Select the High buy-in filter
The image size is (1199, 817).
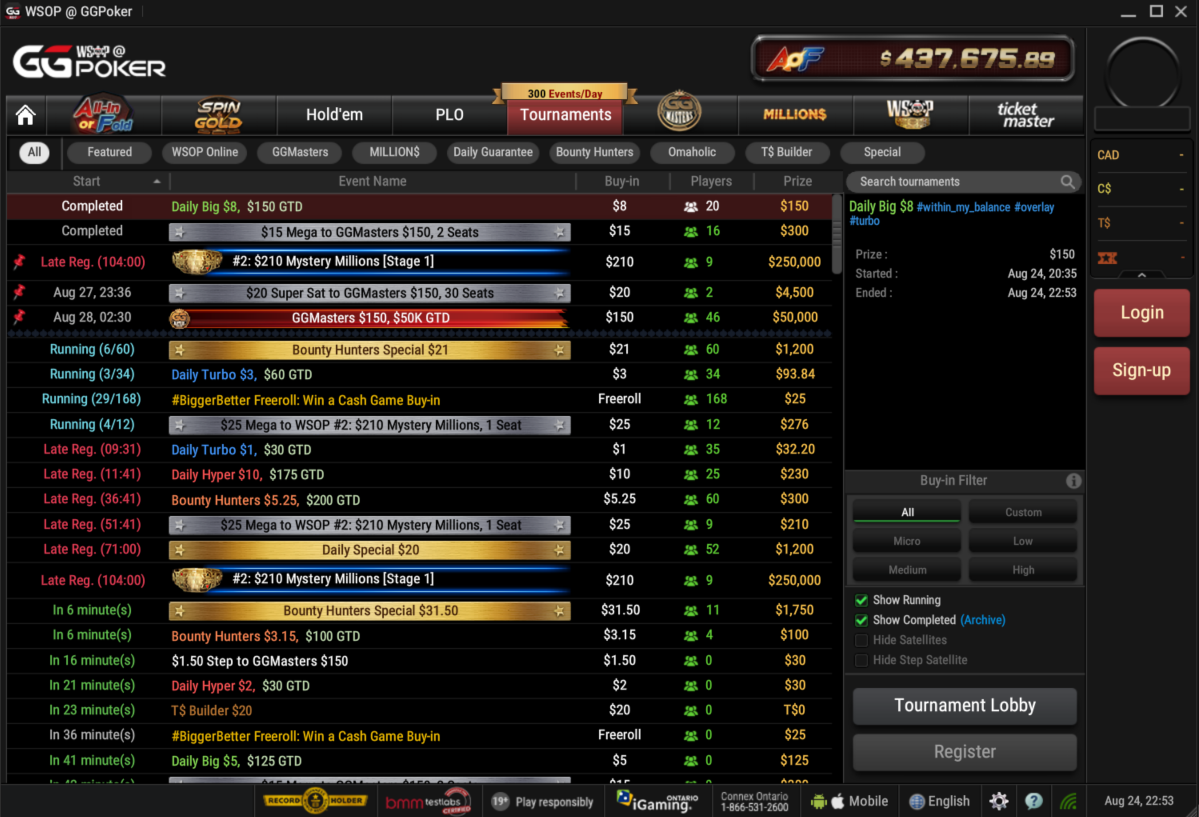tap(1023, 570)
